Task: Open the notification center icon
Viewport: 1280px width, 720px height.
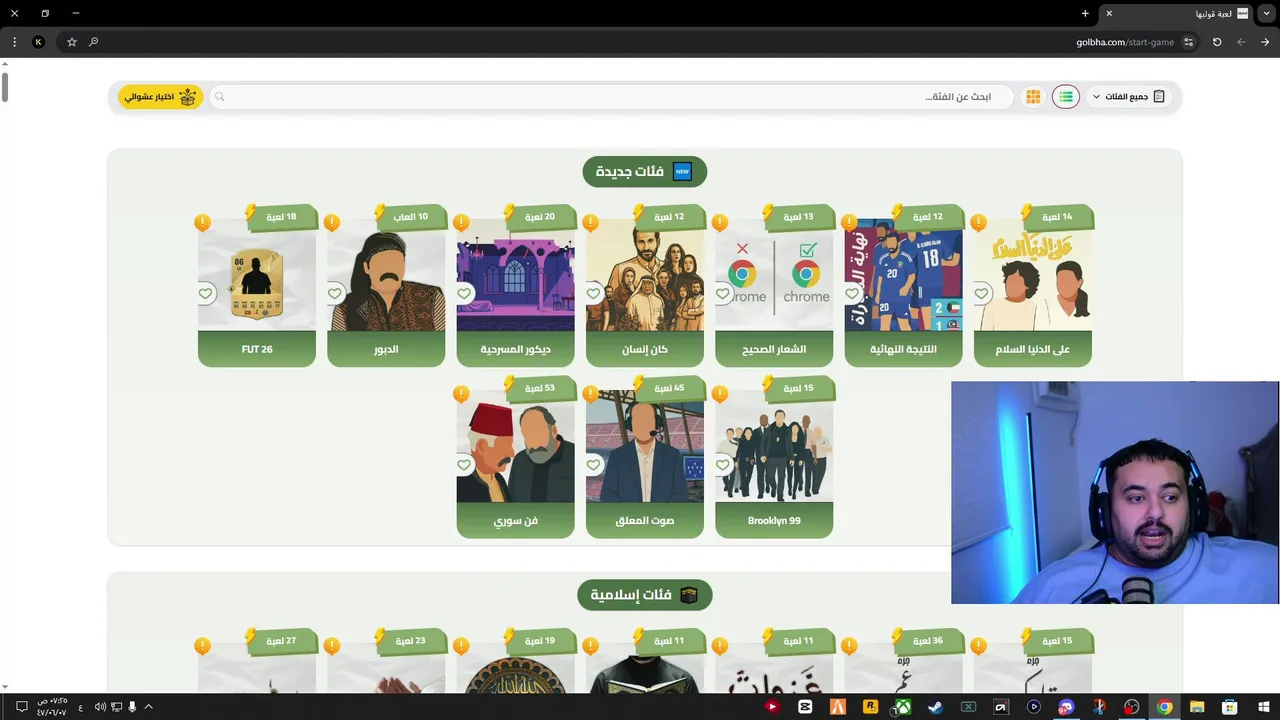Action: [21, 707]
